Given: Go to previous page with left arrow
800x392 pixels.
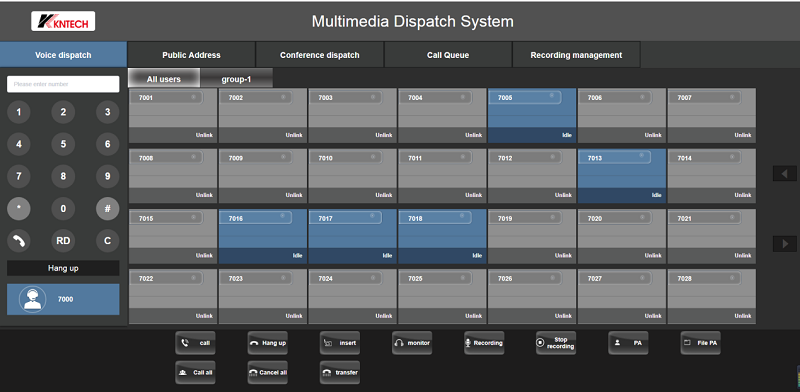Looking at the screenshot, I should 785,174.
